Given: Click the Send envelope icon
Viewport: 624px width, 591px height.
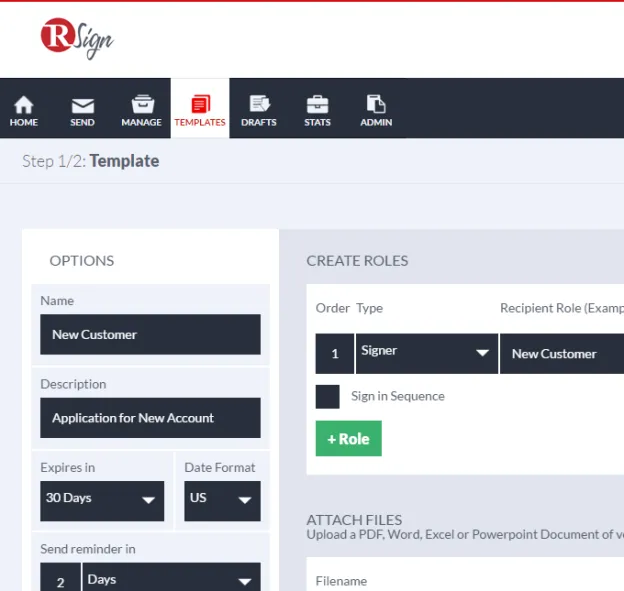Looking at the screenshot, I should [83, 106].
